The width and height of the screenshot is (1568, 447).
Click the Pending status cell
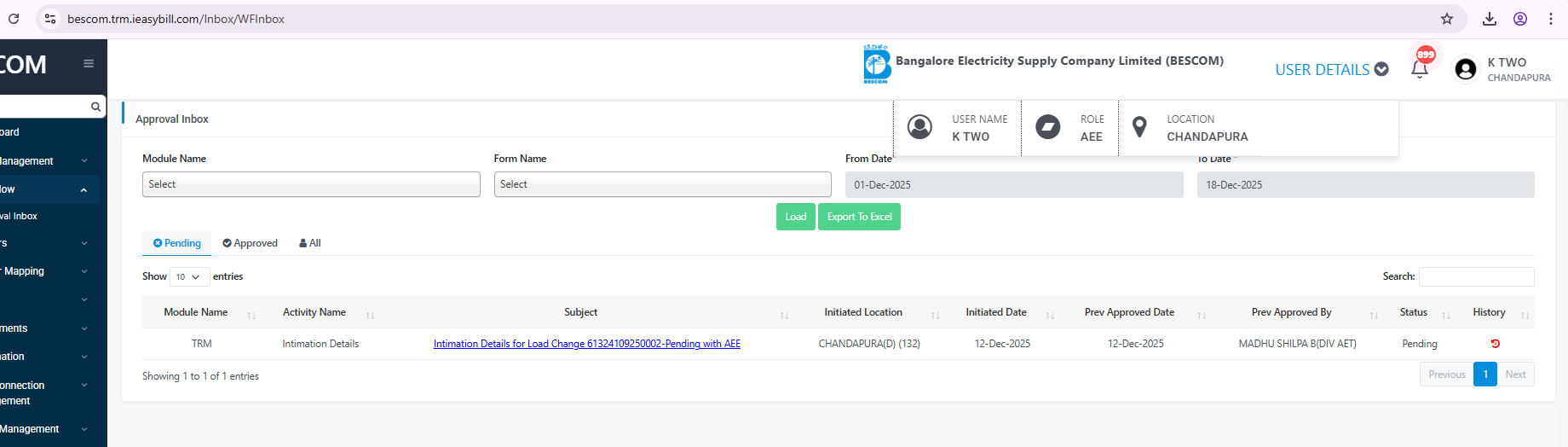1420,344
